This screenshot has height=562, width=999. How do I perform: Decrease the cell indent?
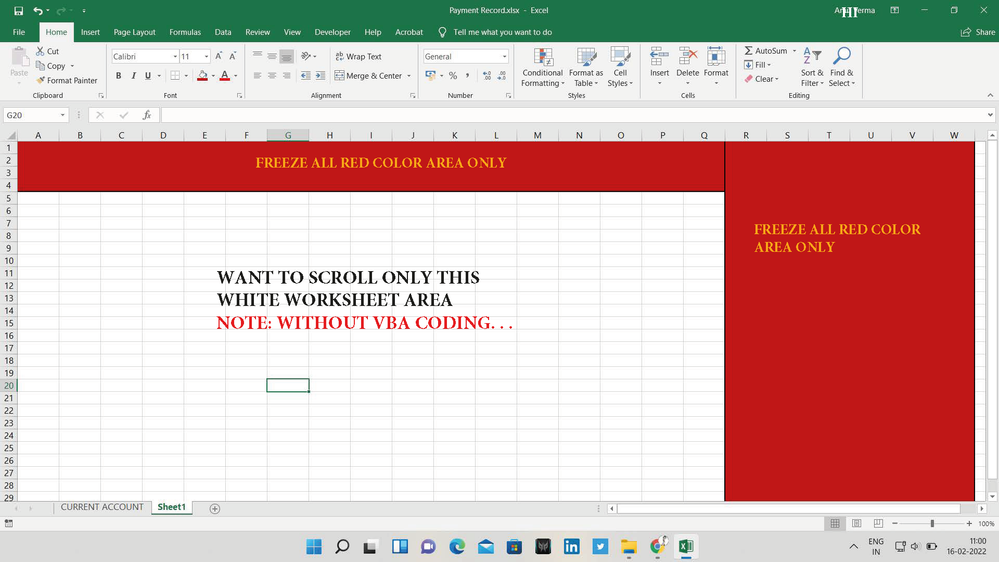306,75
